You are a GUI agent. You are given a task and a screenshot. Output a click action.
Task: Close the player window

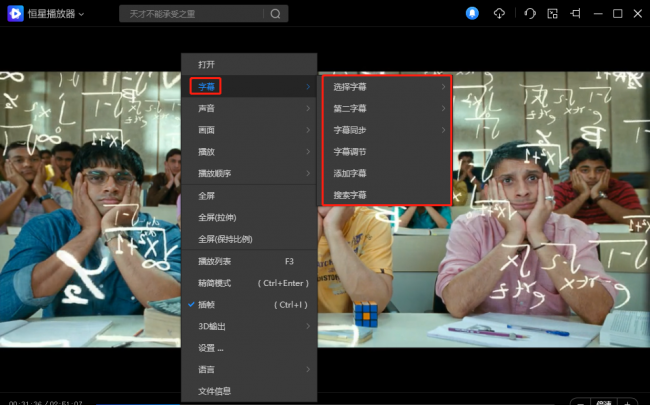click(638, 14)
